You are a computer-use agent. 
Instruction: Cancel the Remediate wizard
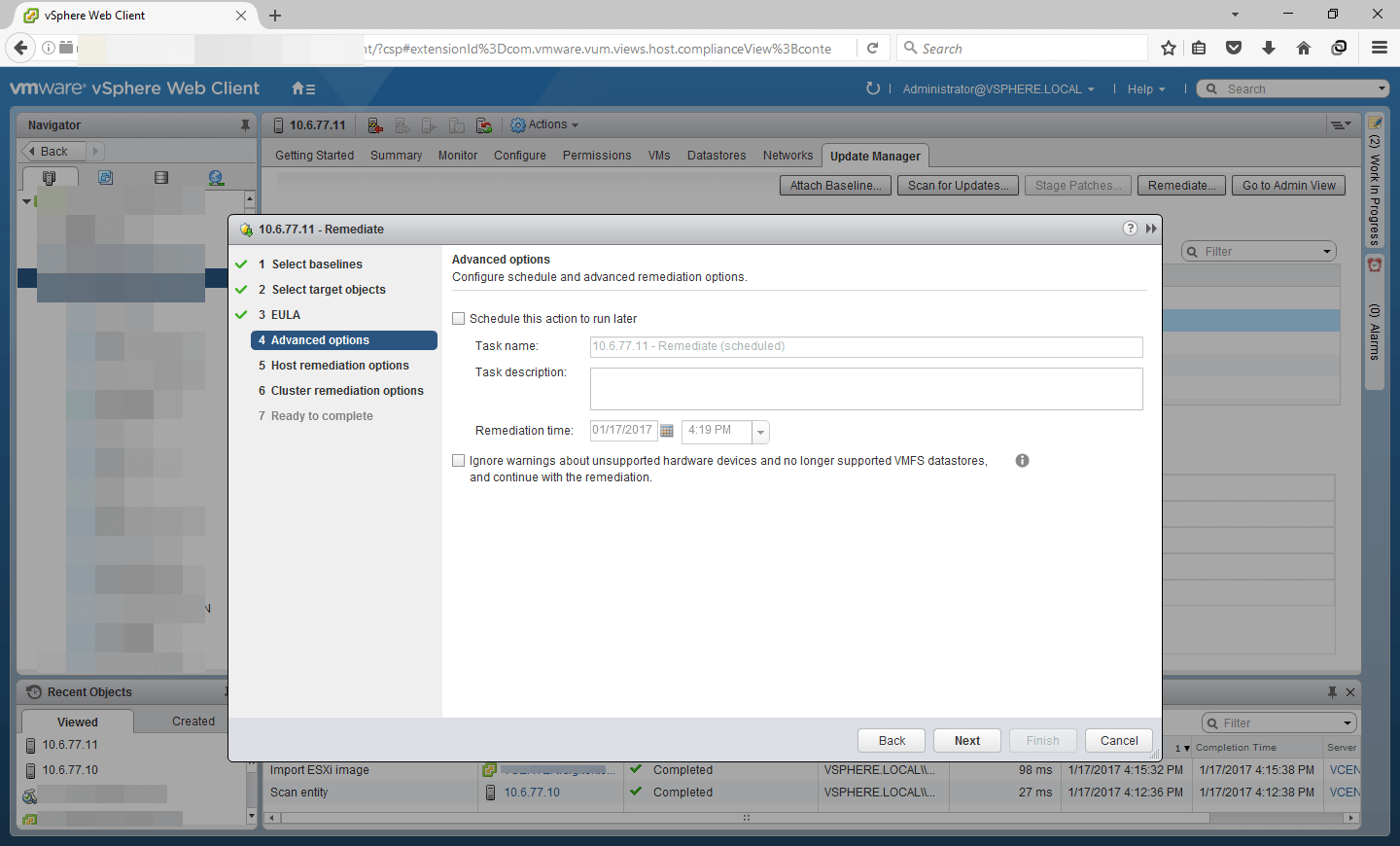point(1119,741)
